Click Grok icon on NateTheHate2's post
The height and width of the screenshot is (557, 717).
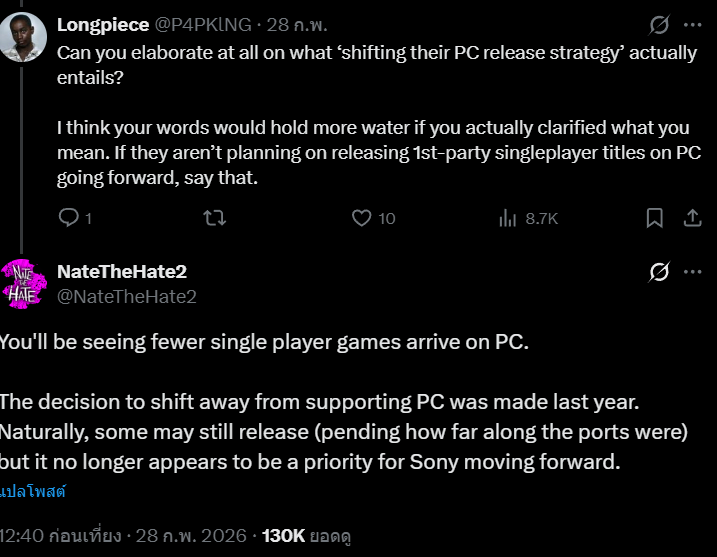659,272
